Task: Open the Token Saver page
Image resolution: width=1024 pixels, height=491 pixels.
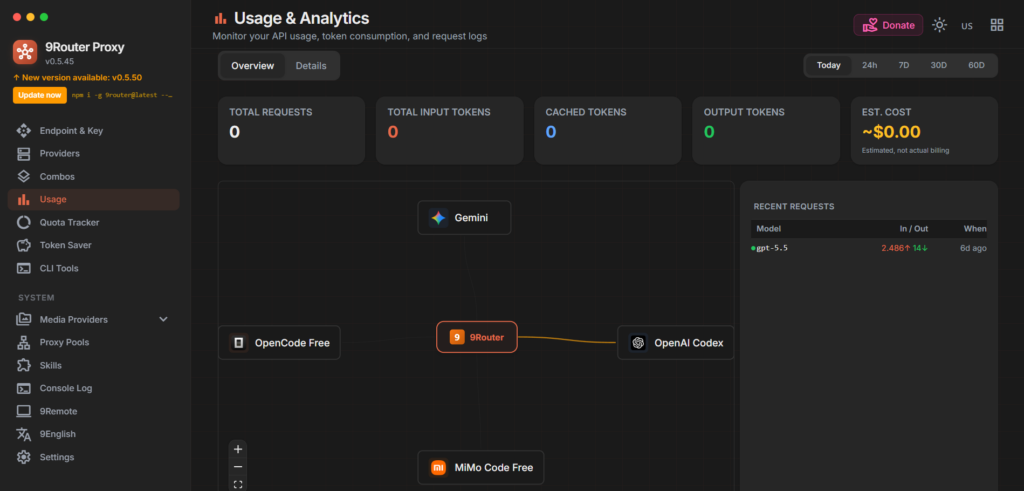Action: pyautogui.click(x=93, y=246)
